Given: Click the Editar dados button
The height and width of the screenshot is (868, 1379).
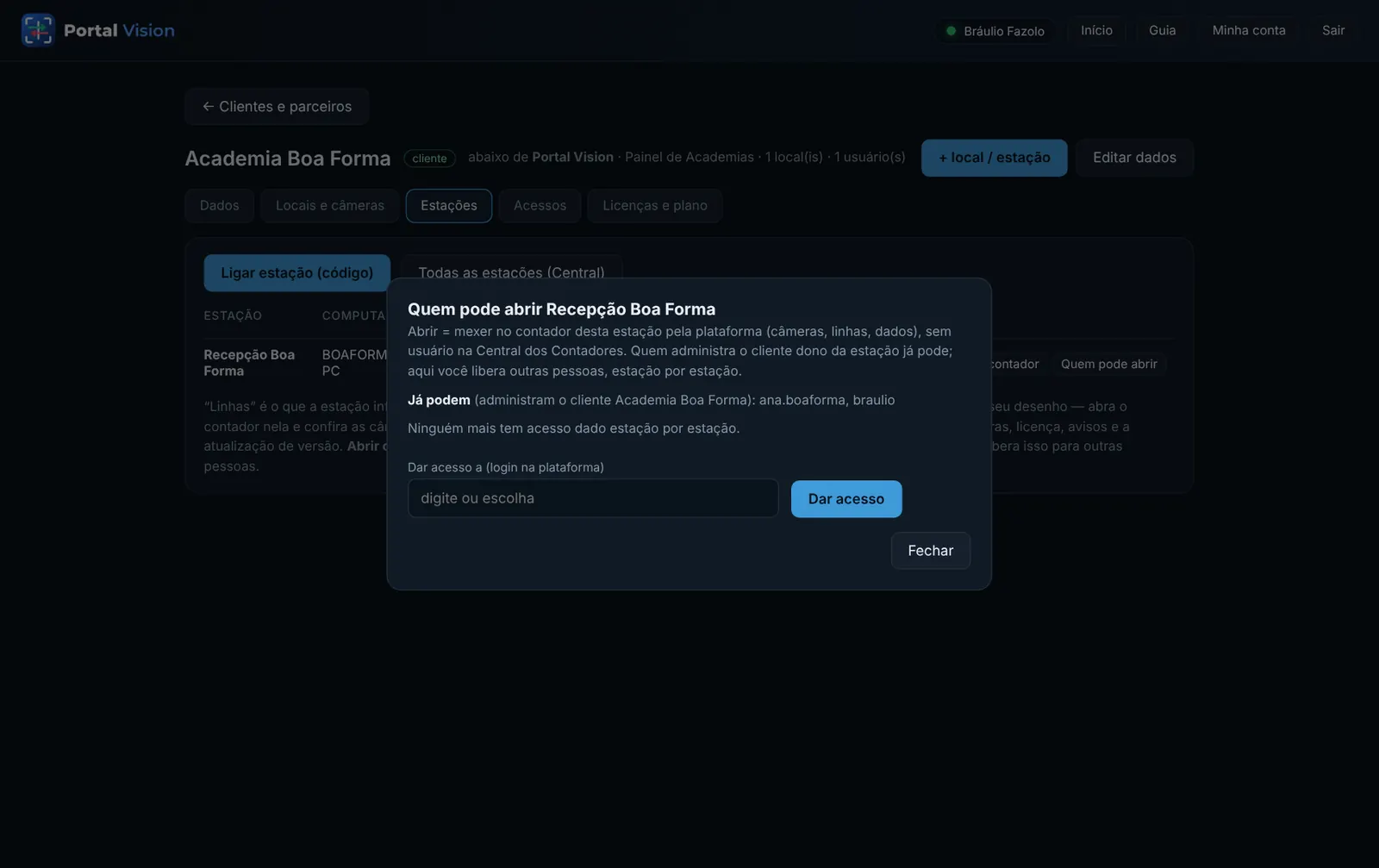Looking at the screenshot, I should (x=1134, y=158).
